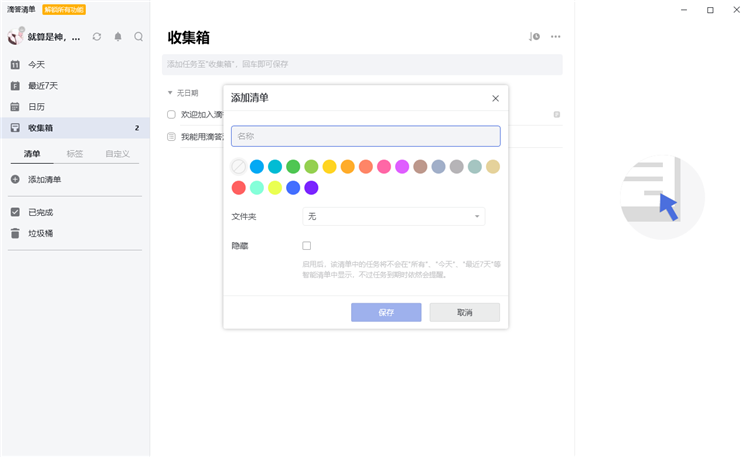Viewport: 750px width, 457px height.
Task: Click the note-type icon before 我能用滴答
Action: pyautogui.click(x=171, y=137)
